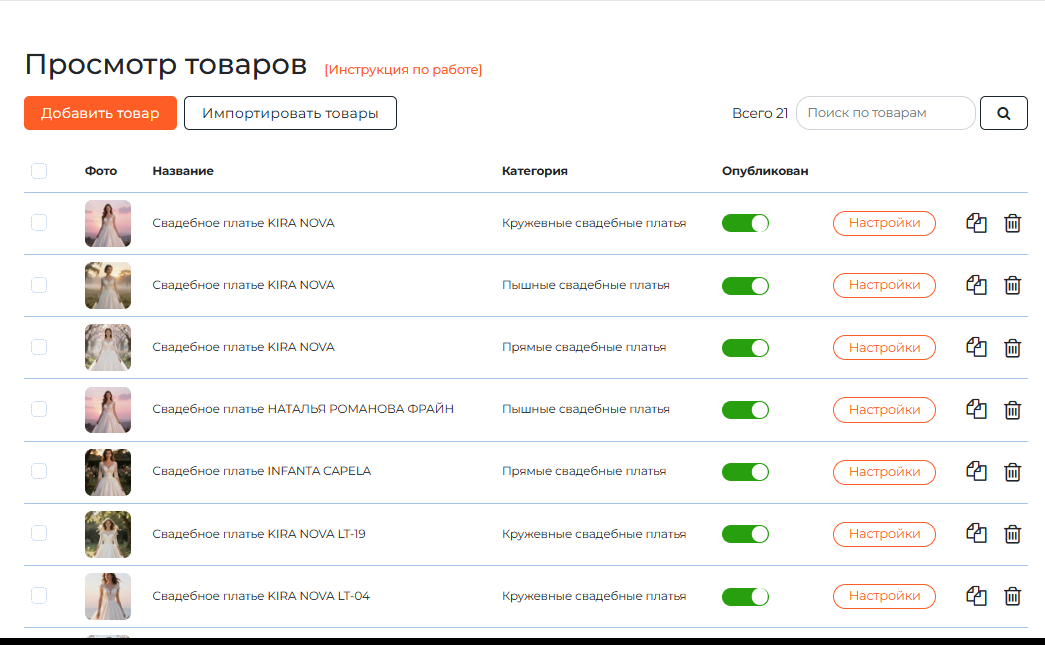Toggle published switch for KIRA NOVA Пышные
Image resolution: width=1045 pixels, height=645 pixels.
(x=745, y=285)
